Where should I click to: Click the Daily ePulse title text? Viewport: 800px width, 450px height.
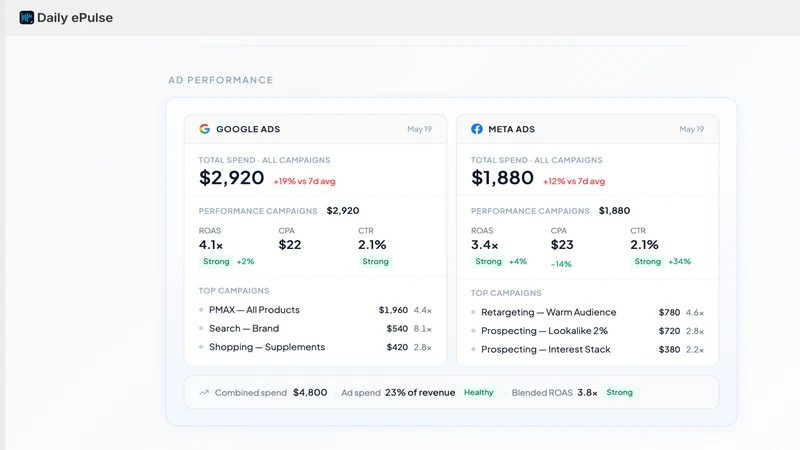click(75, 18)
